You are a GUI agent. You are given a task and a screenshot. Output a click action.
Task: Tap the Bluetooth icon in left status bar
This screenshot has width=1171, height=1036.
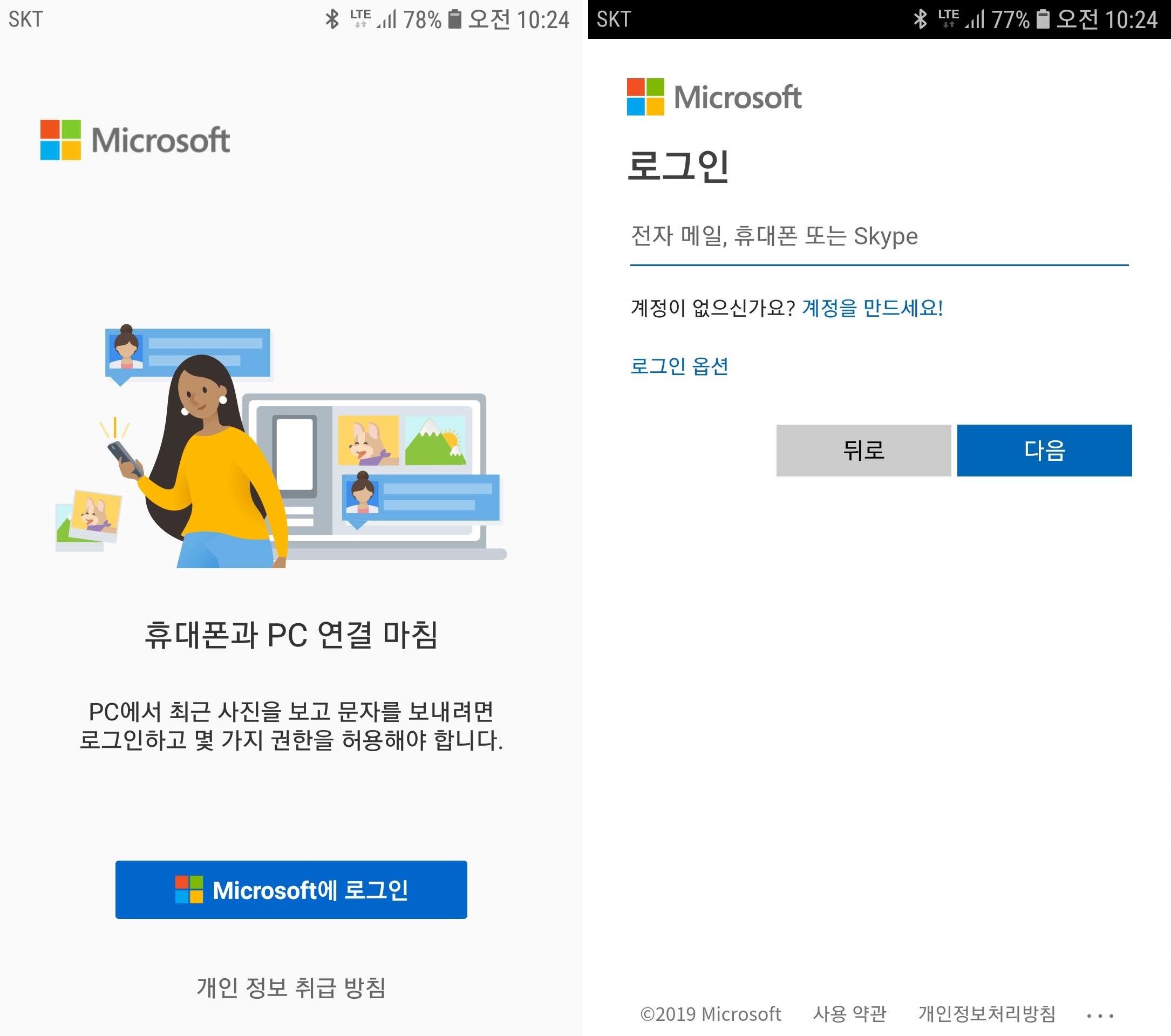coord(332,19)
